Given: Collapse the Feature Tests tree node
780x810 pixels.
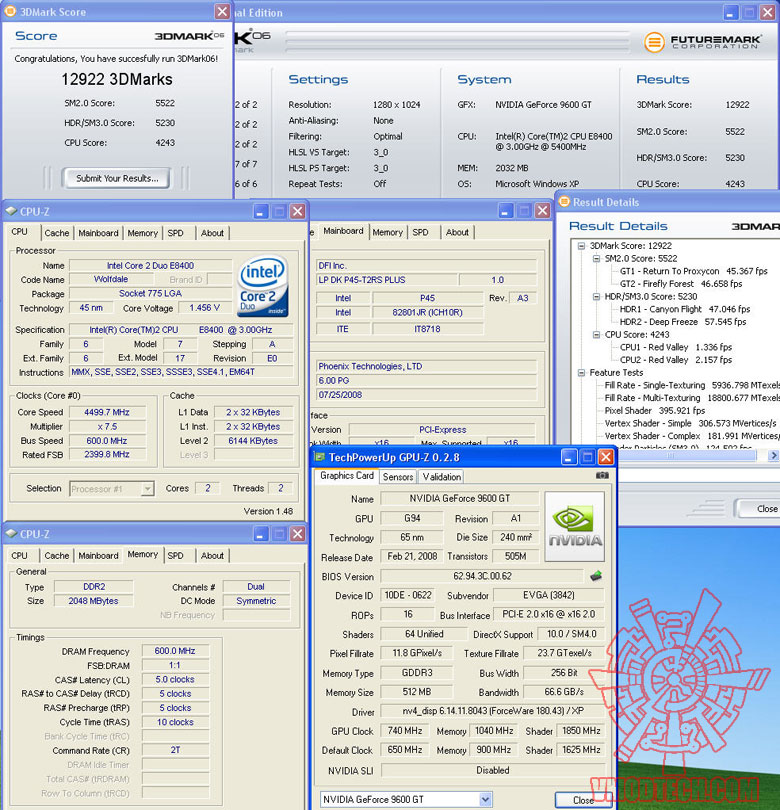Looking at the screenshot, I should click(x=581, y=372).
